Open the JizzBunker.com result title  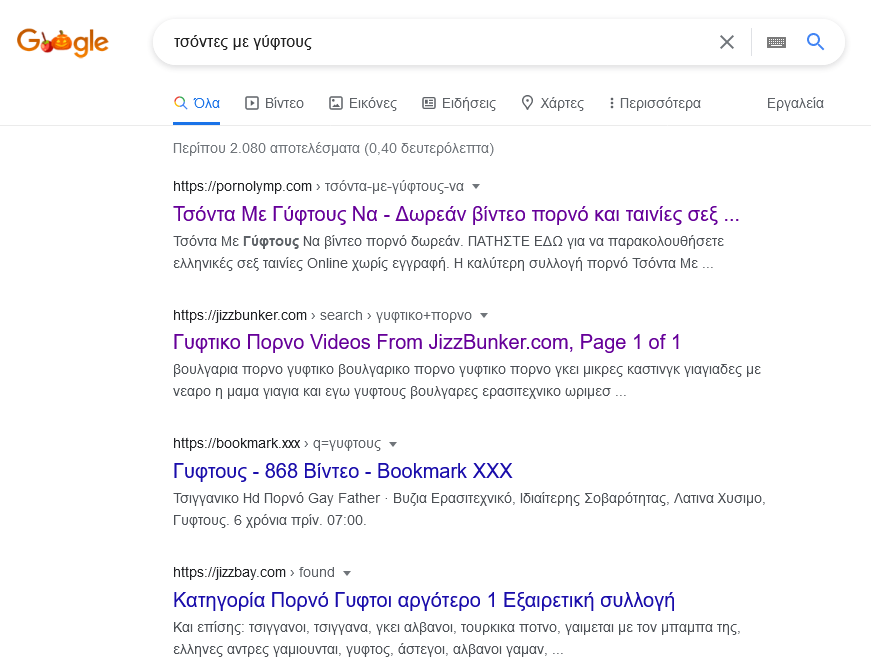pos(427,342)
